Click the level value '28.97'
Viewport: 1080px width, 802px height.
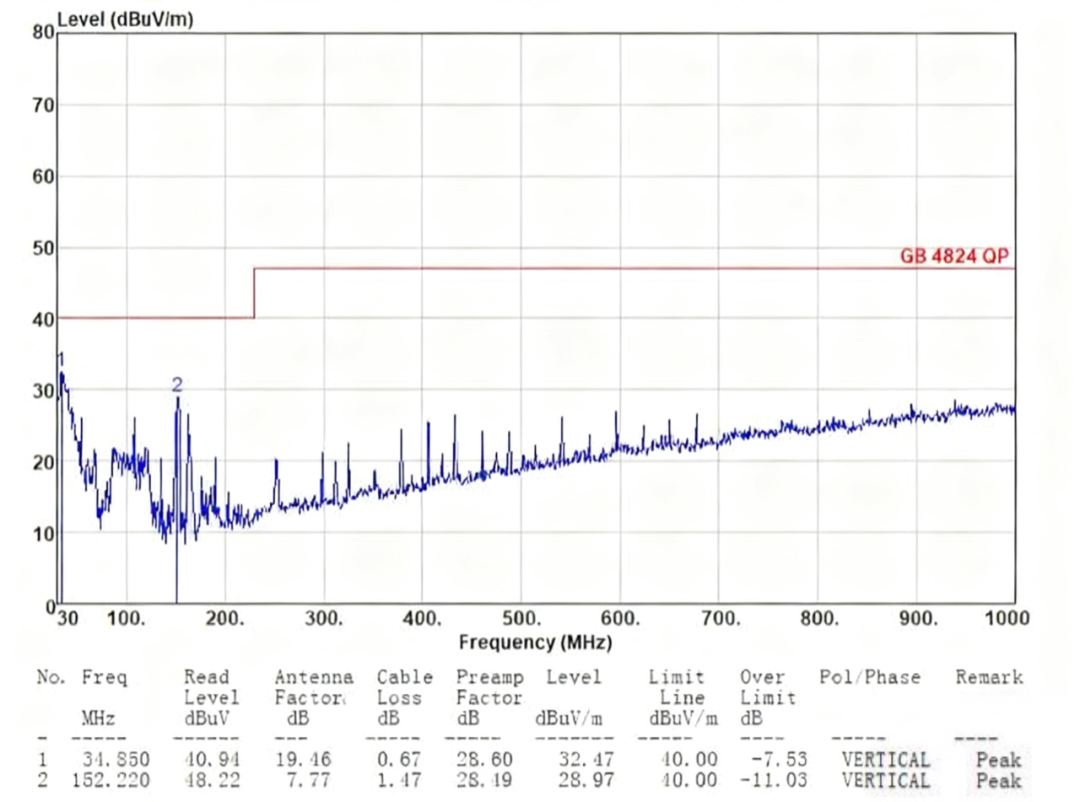click(586, 781)
